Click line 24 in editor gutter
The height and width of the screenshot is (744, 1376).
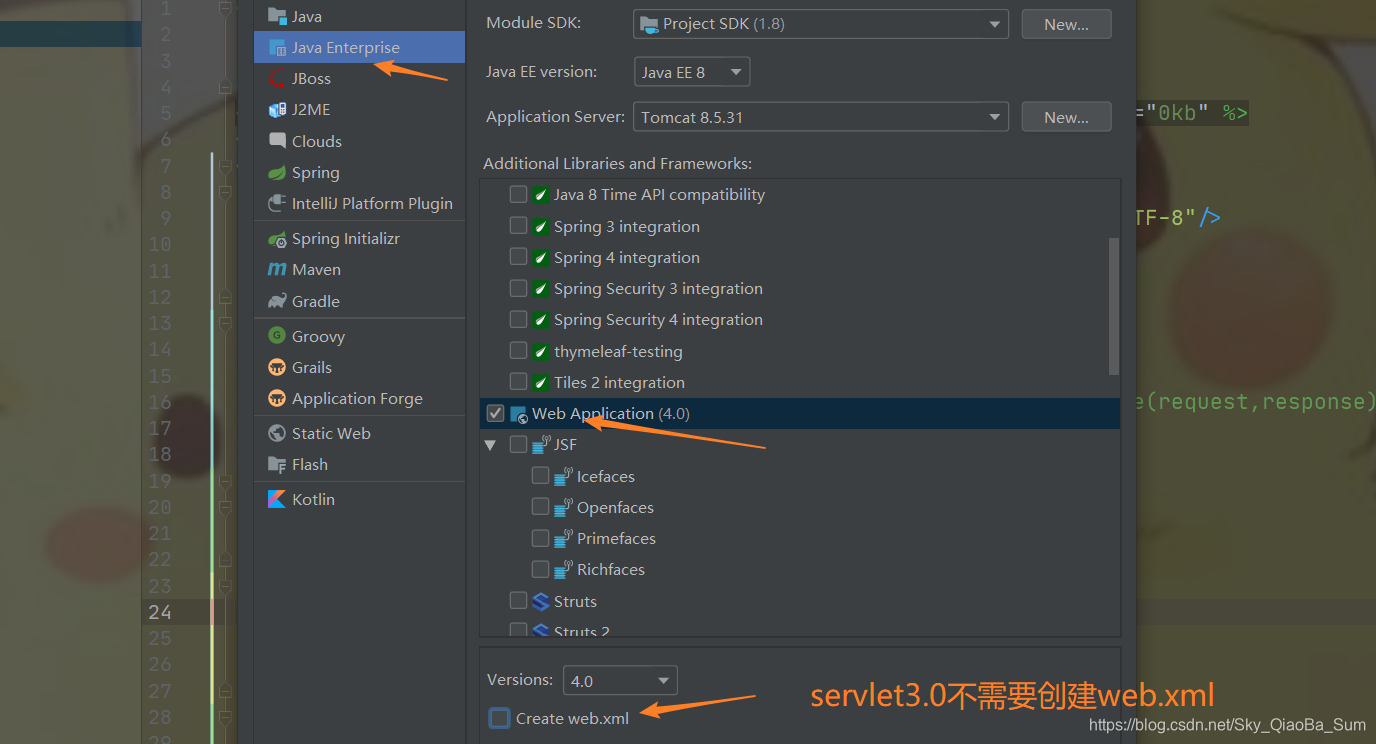(160, 612)
